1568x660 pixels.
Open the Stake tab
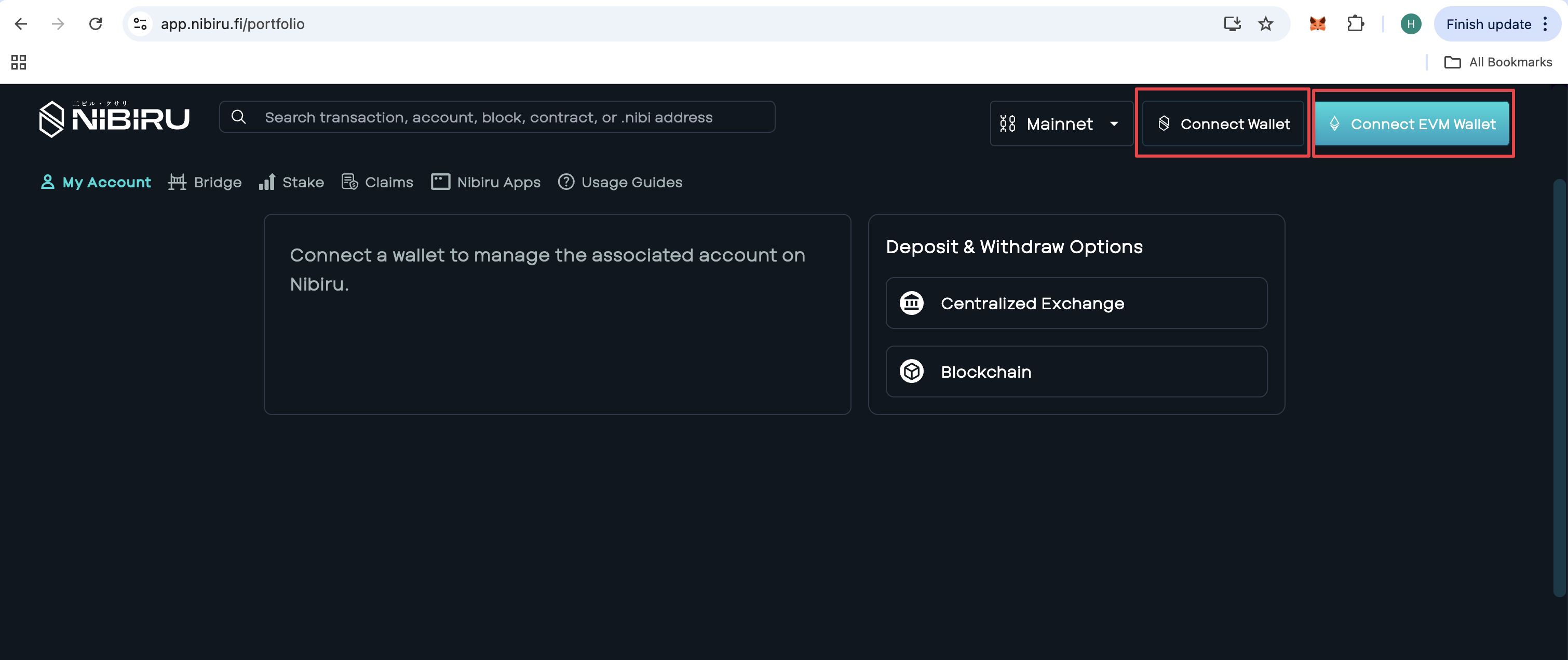[291, 182]
